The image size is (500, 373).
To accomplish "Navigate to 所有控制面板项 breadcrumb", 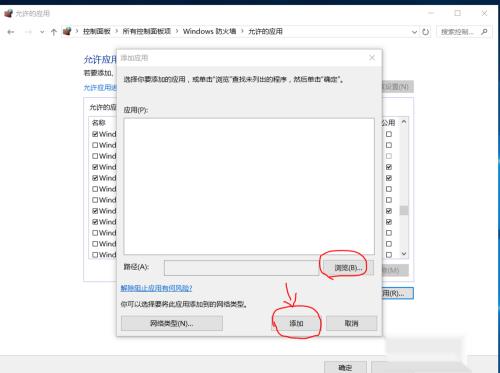I will [147, 31].
